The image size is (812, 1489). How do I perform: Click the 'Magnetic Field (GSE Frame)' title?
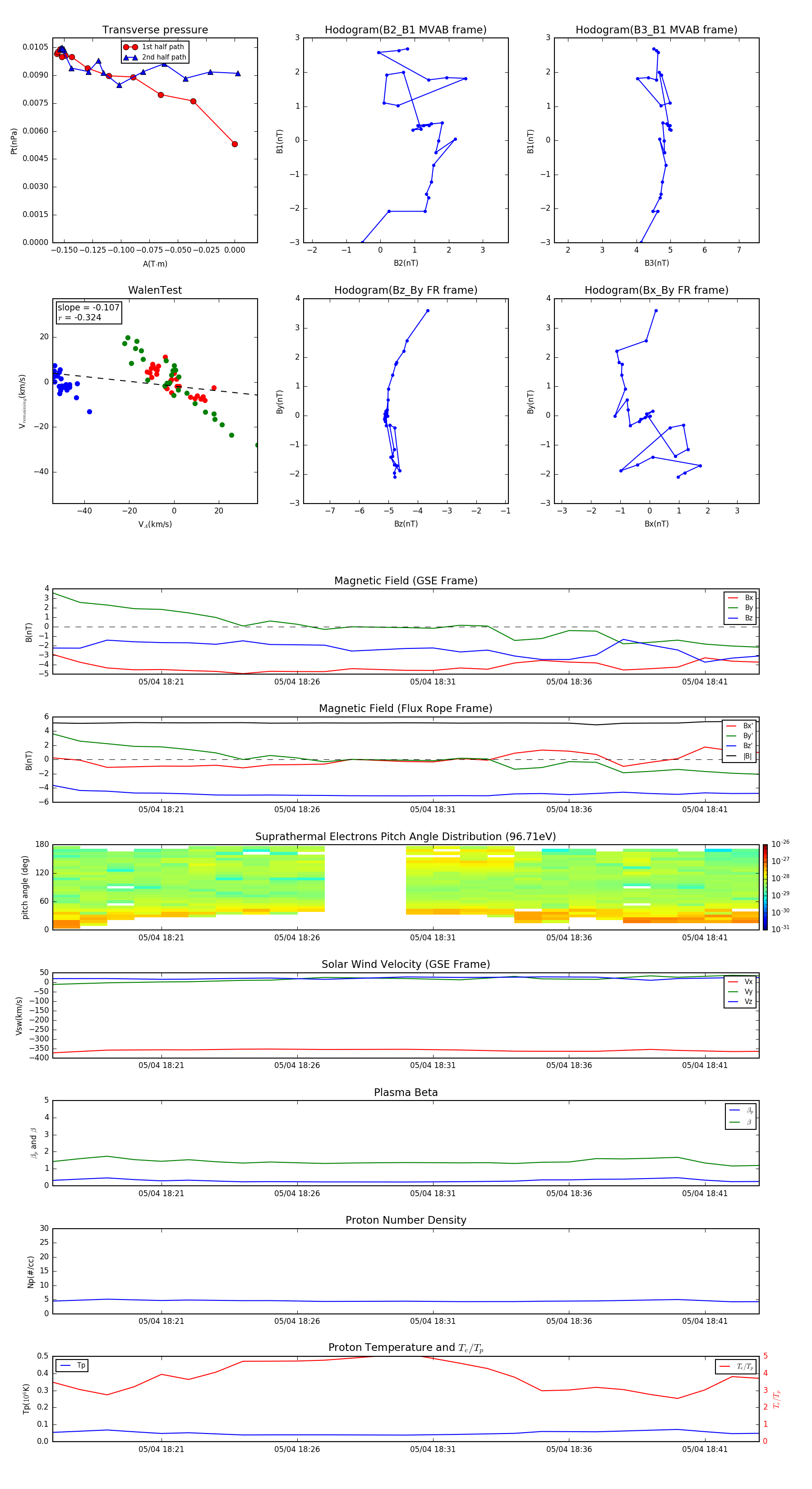(x=406, y=581)
